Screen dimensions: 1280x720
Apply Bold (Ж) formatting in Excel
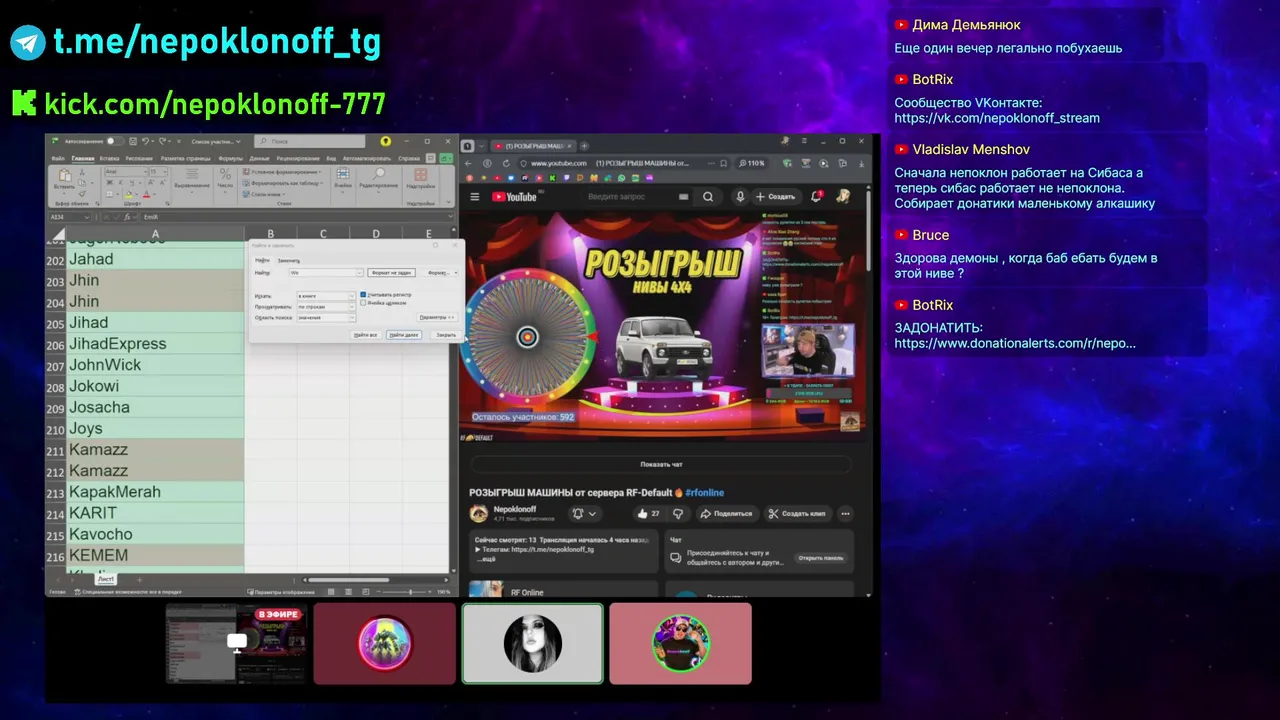109,183
